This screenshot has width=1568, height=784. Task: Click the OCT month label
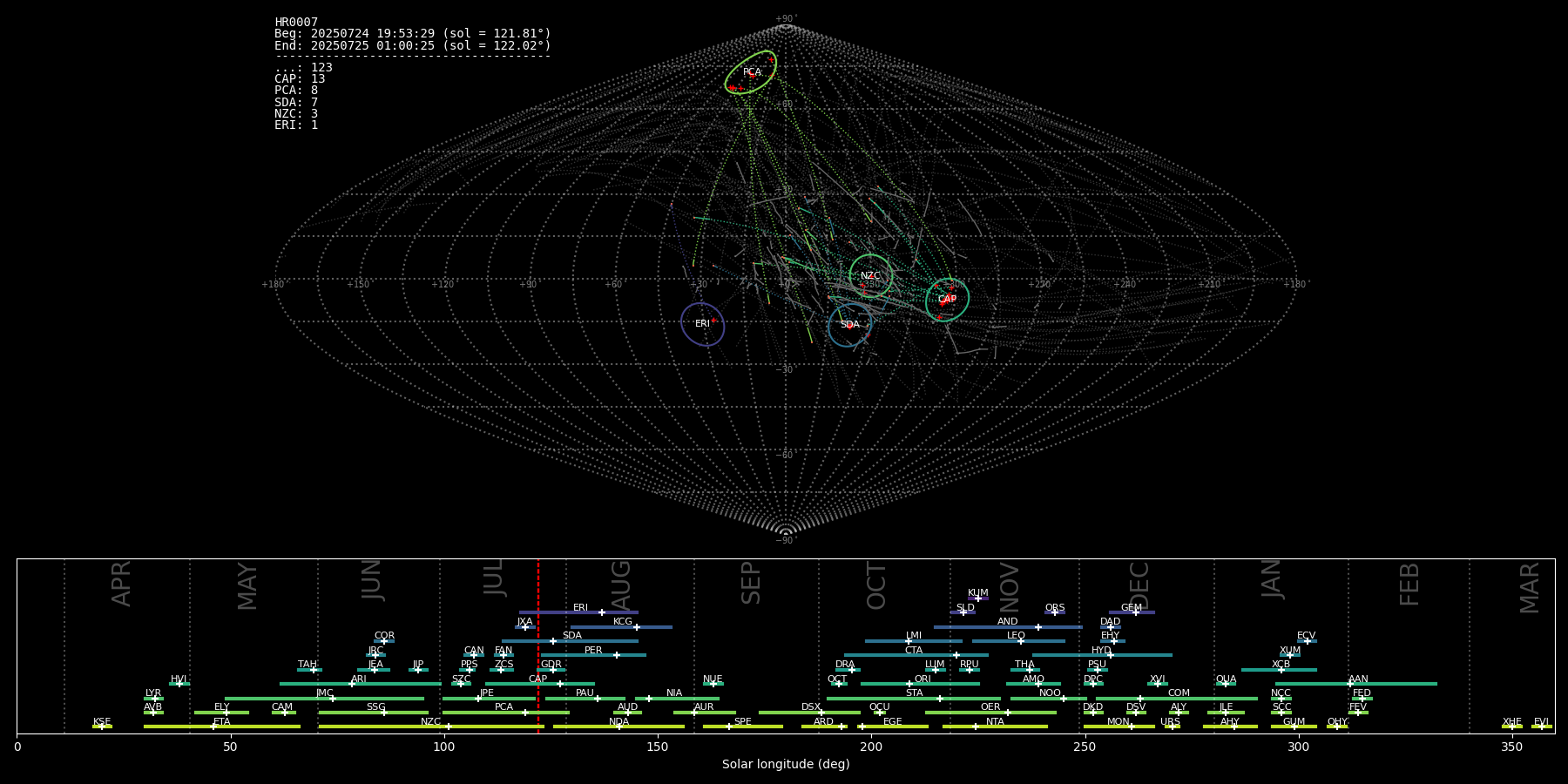(x=876, y=585)
